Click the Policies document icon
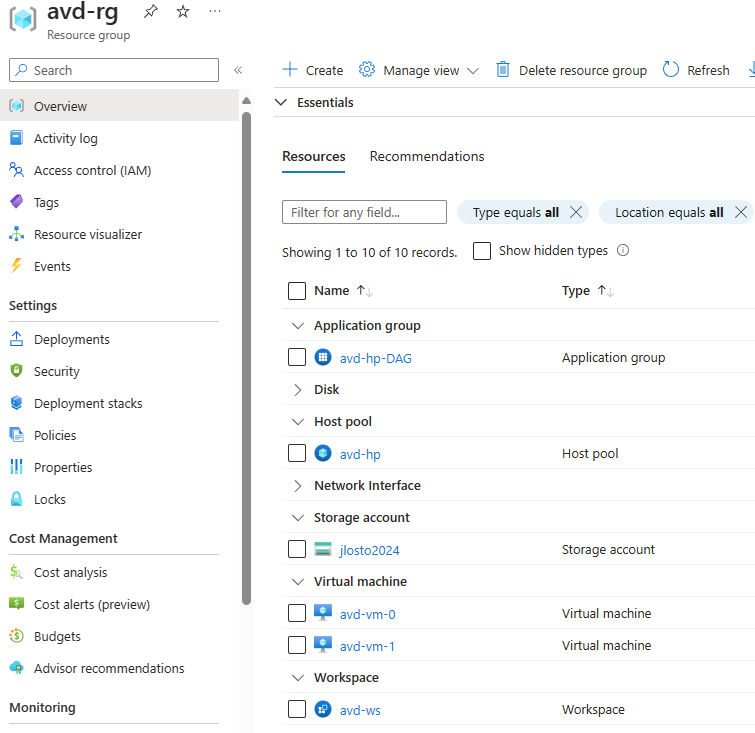 coord(16,435)
